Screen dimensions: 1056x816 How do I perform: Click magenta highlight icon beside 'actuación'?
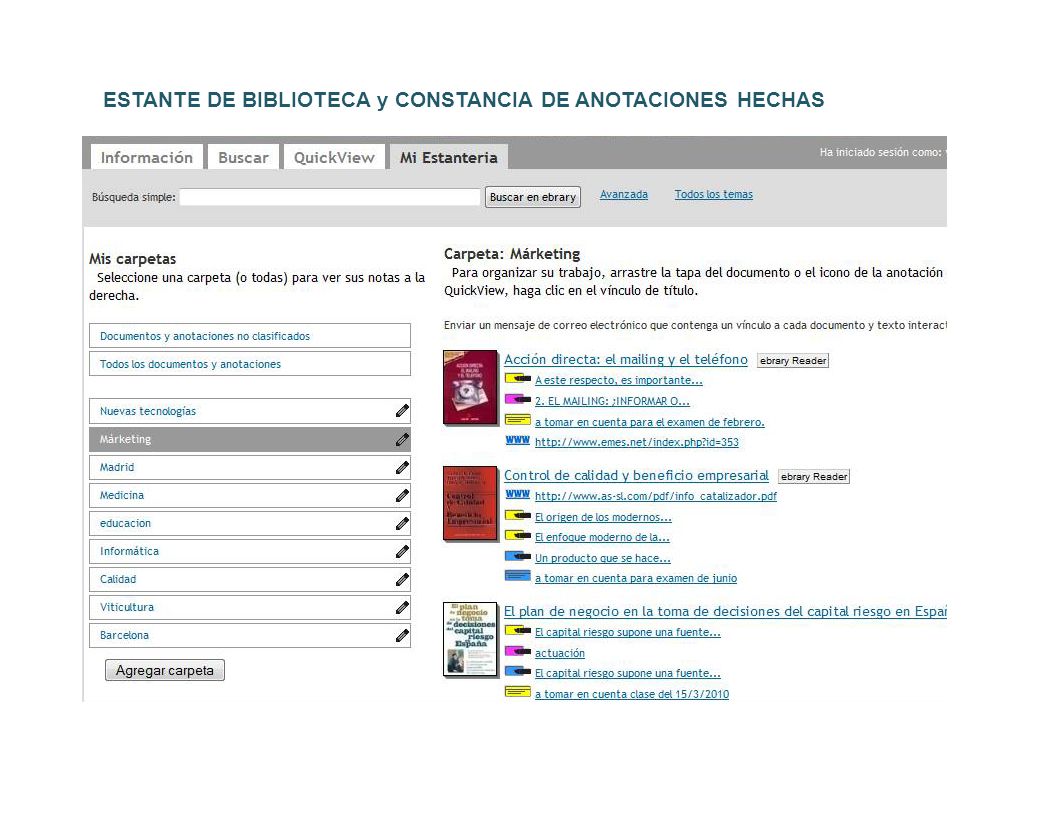518,652
